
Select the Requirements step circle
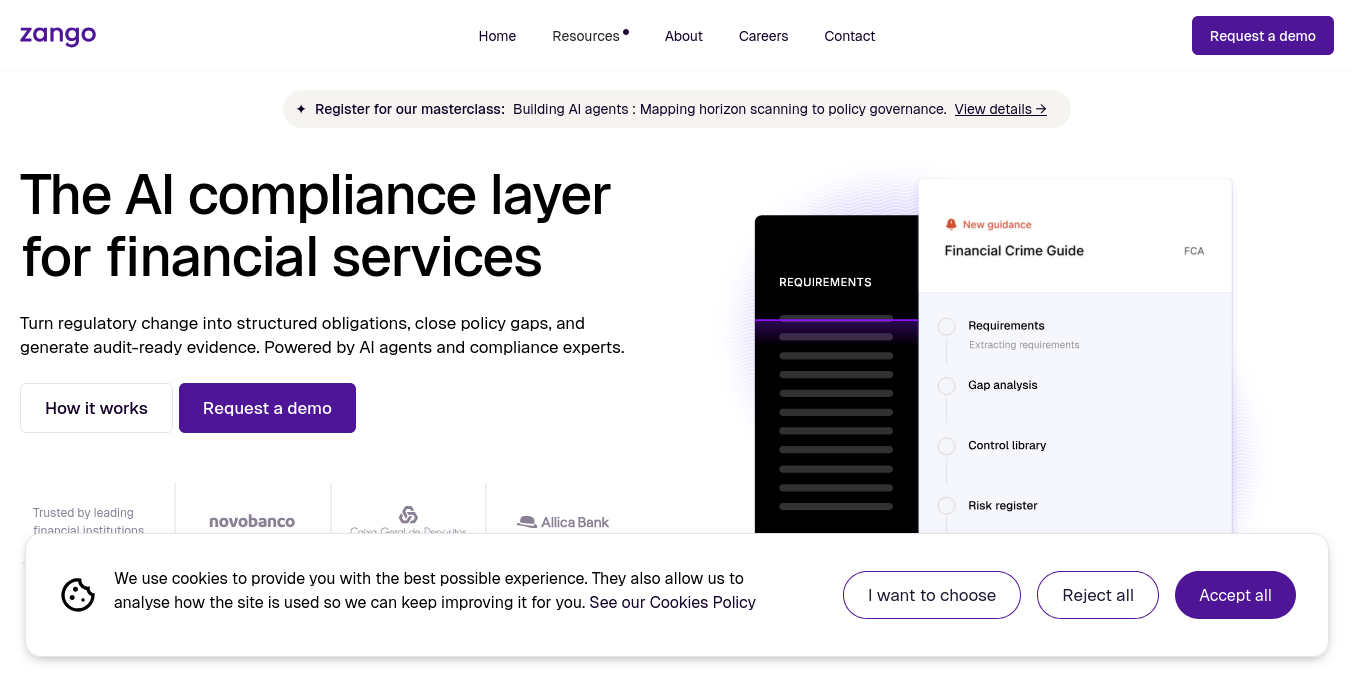click(x=946, y=326)
